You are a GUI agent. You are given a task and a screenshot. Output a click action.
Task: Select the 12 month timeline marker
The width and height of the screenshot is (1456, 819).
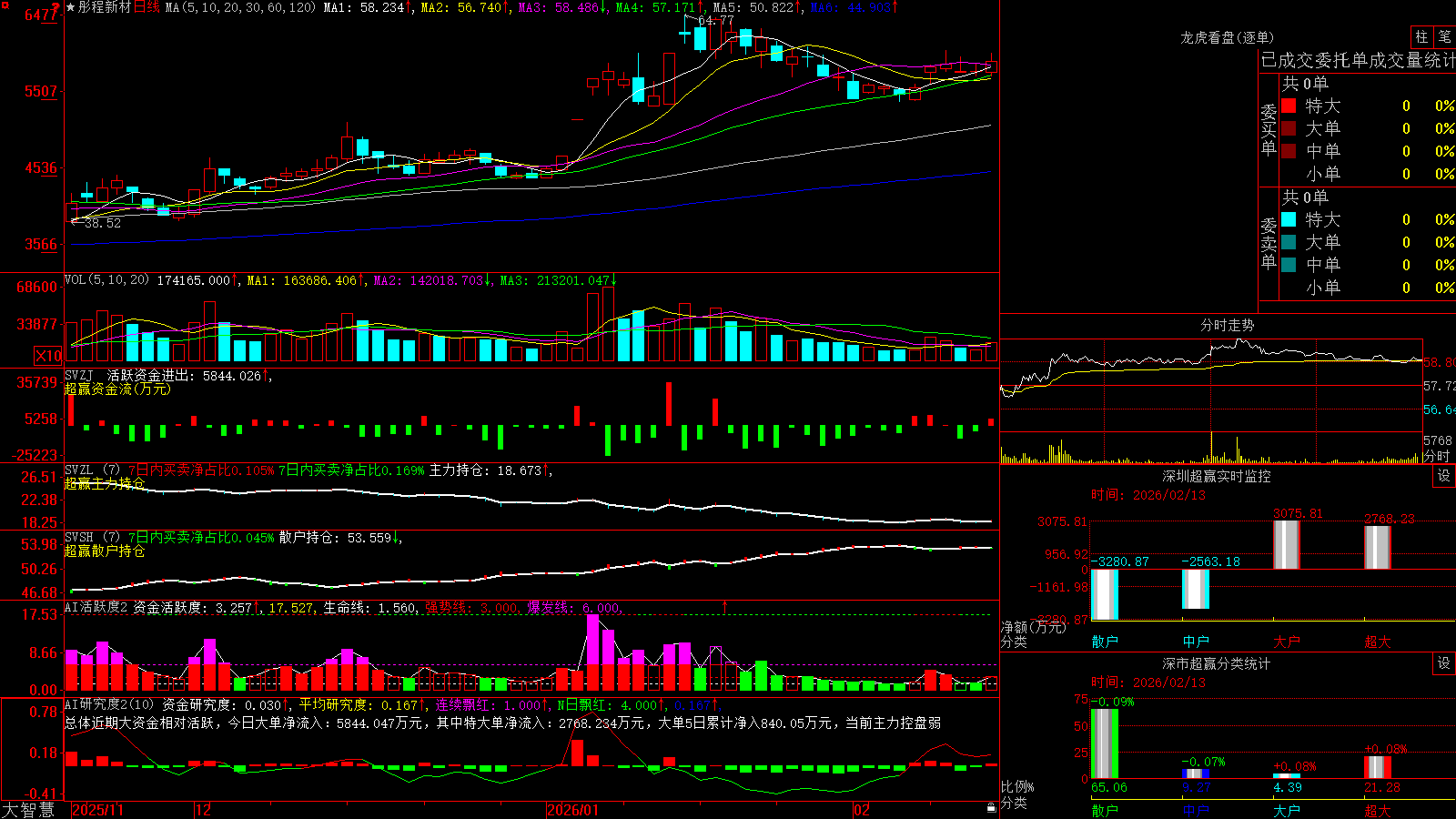pyautogui.click(x=203, y=810)
